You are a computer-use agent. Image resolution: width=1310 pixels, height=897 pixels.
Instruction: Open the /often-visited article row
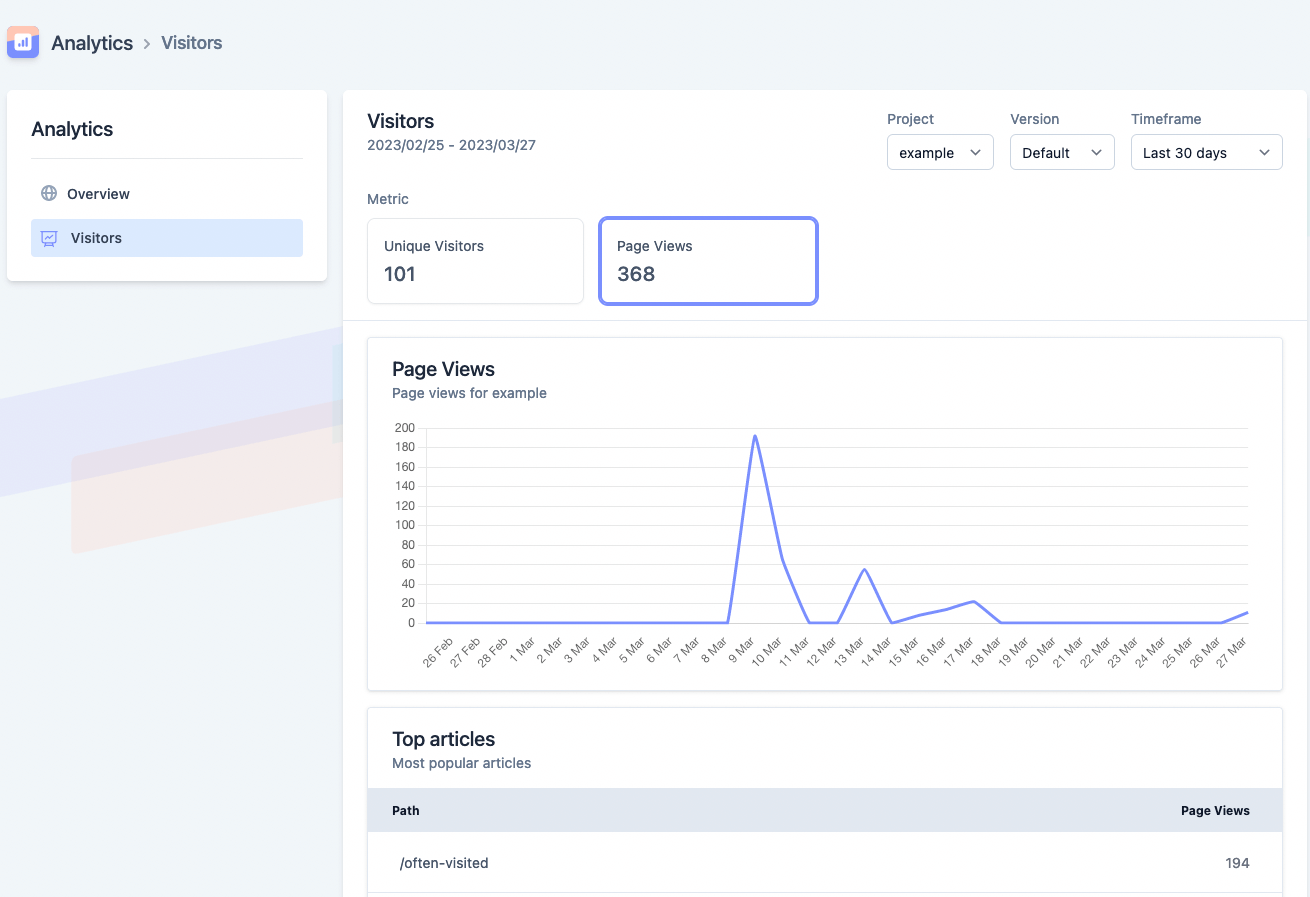point(444,862)
